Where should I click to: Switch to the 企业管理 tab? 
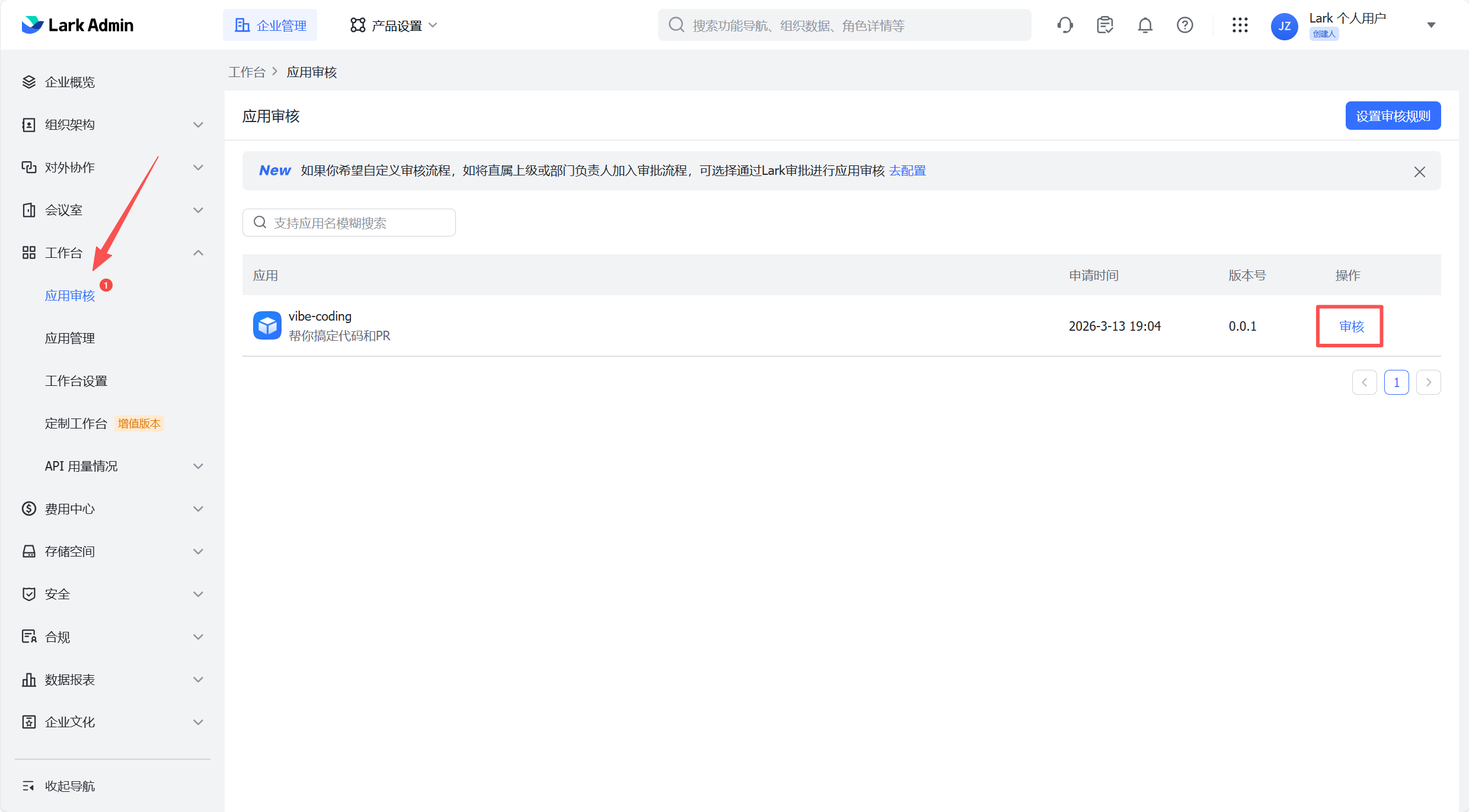[x=270, y=25]
